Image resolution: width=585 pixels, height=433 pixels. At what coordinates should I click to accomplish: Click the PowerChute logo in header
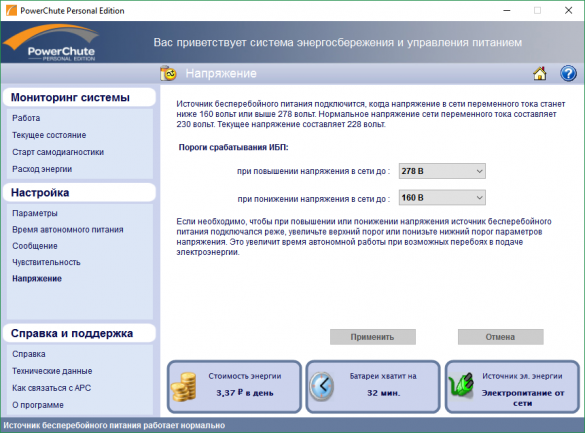(x=51, y=42)
